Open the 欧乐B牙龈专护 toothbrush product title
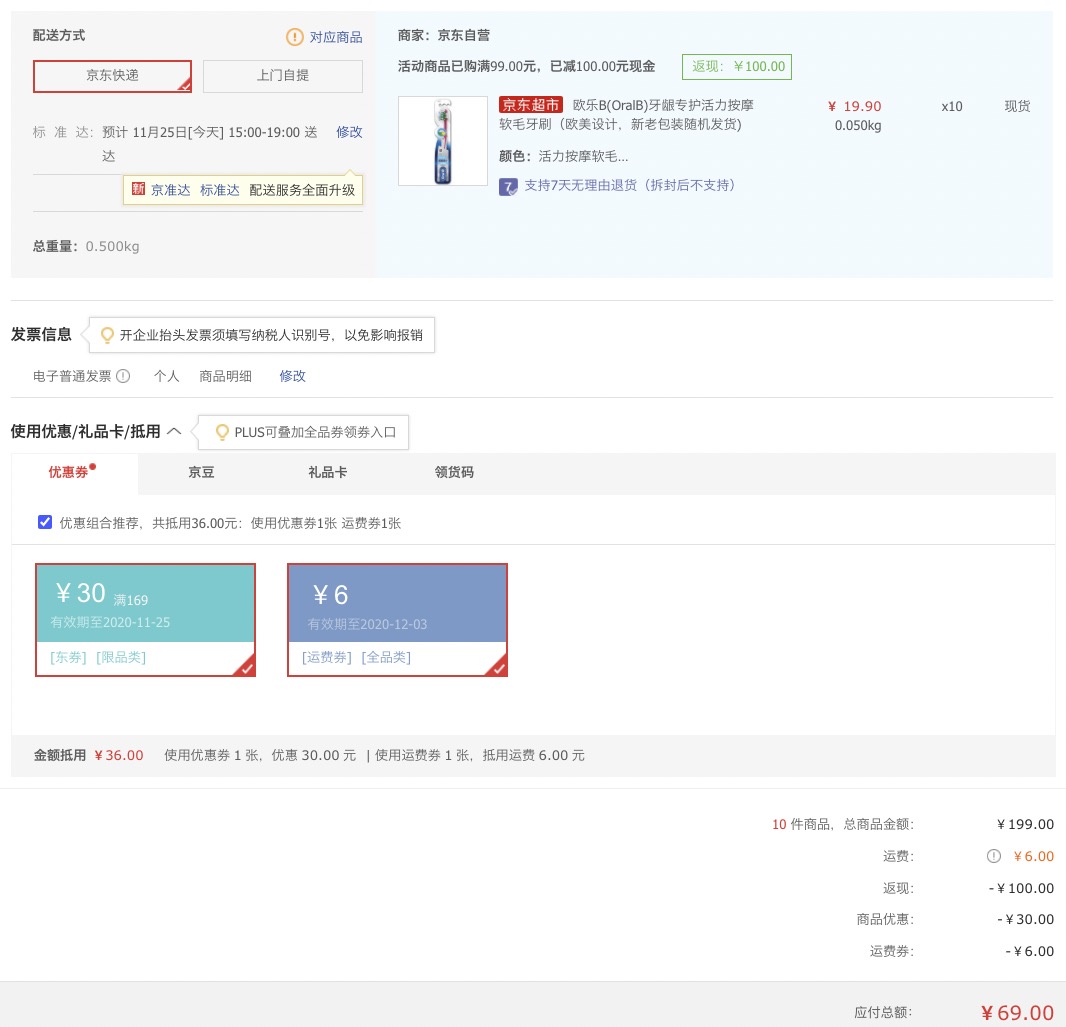1066x1027 pixels. point(626,115)
